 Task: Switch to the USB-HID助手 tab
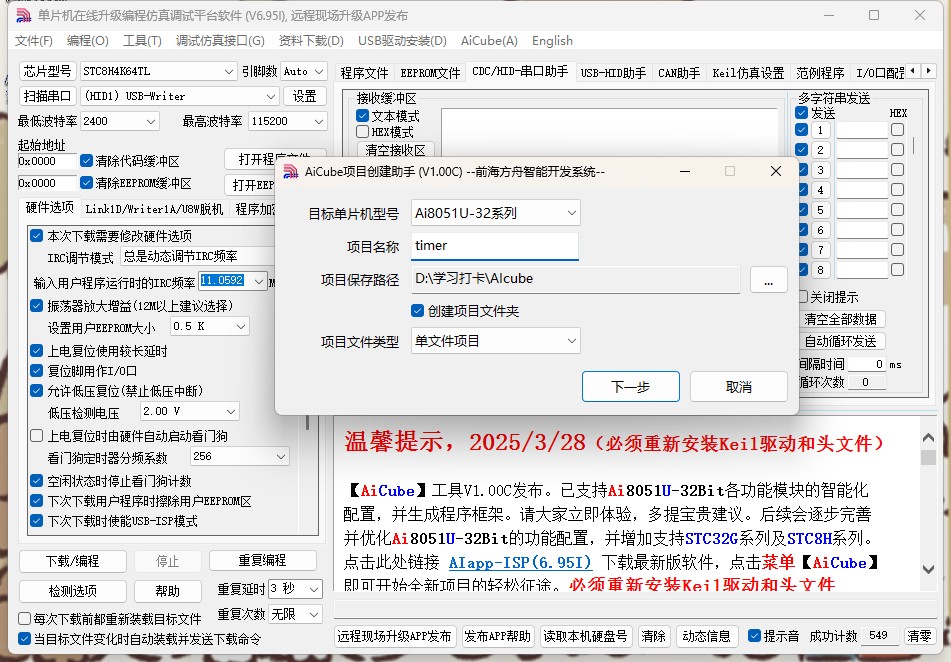tap(613, 73)
